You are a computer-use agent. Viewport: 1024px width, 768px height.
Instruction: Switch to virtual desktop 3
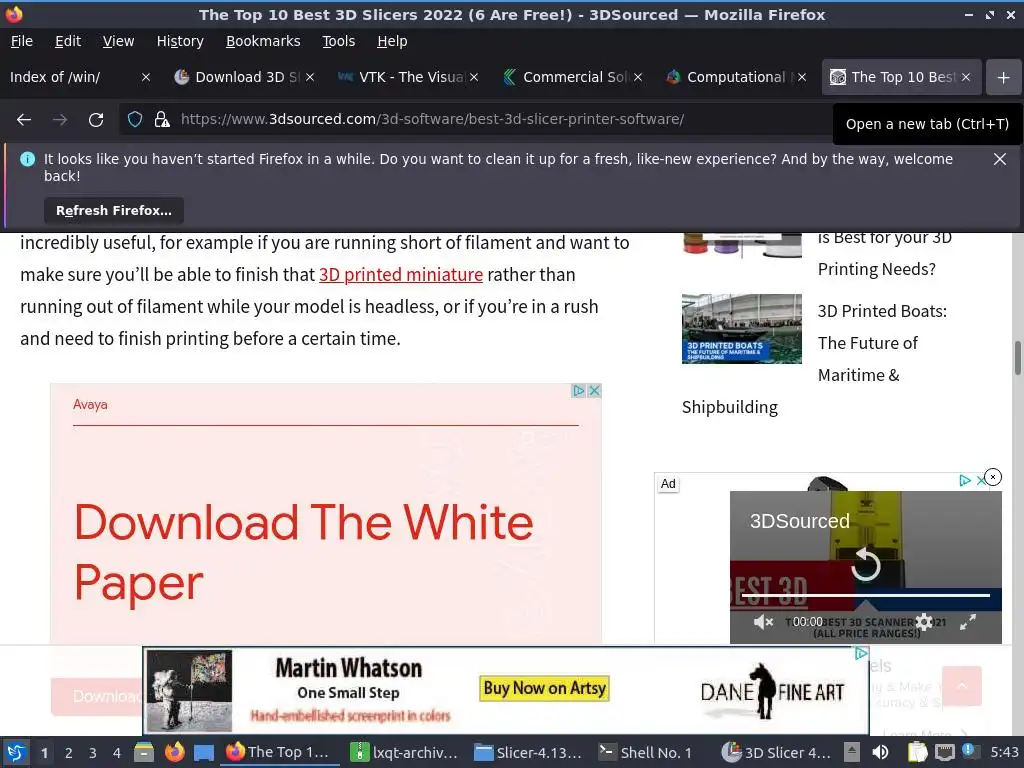tap(92, 753)
